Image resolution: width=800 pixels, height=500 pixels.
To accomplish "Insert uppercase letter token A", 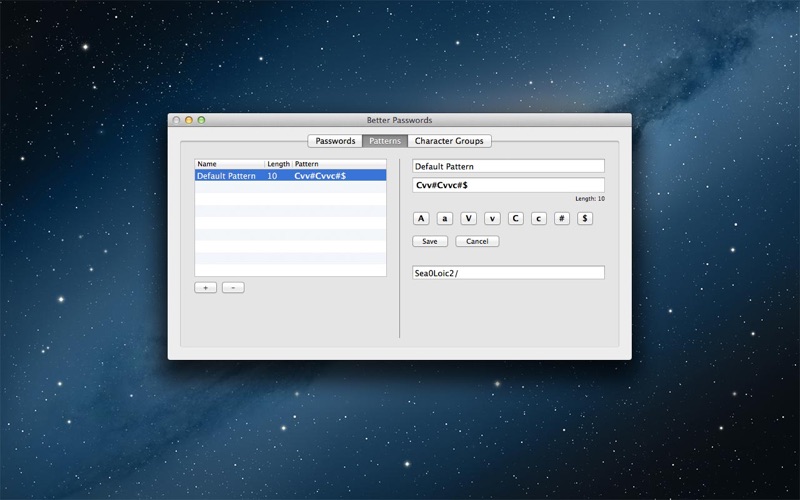I will (421, 218).
